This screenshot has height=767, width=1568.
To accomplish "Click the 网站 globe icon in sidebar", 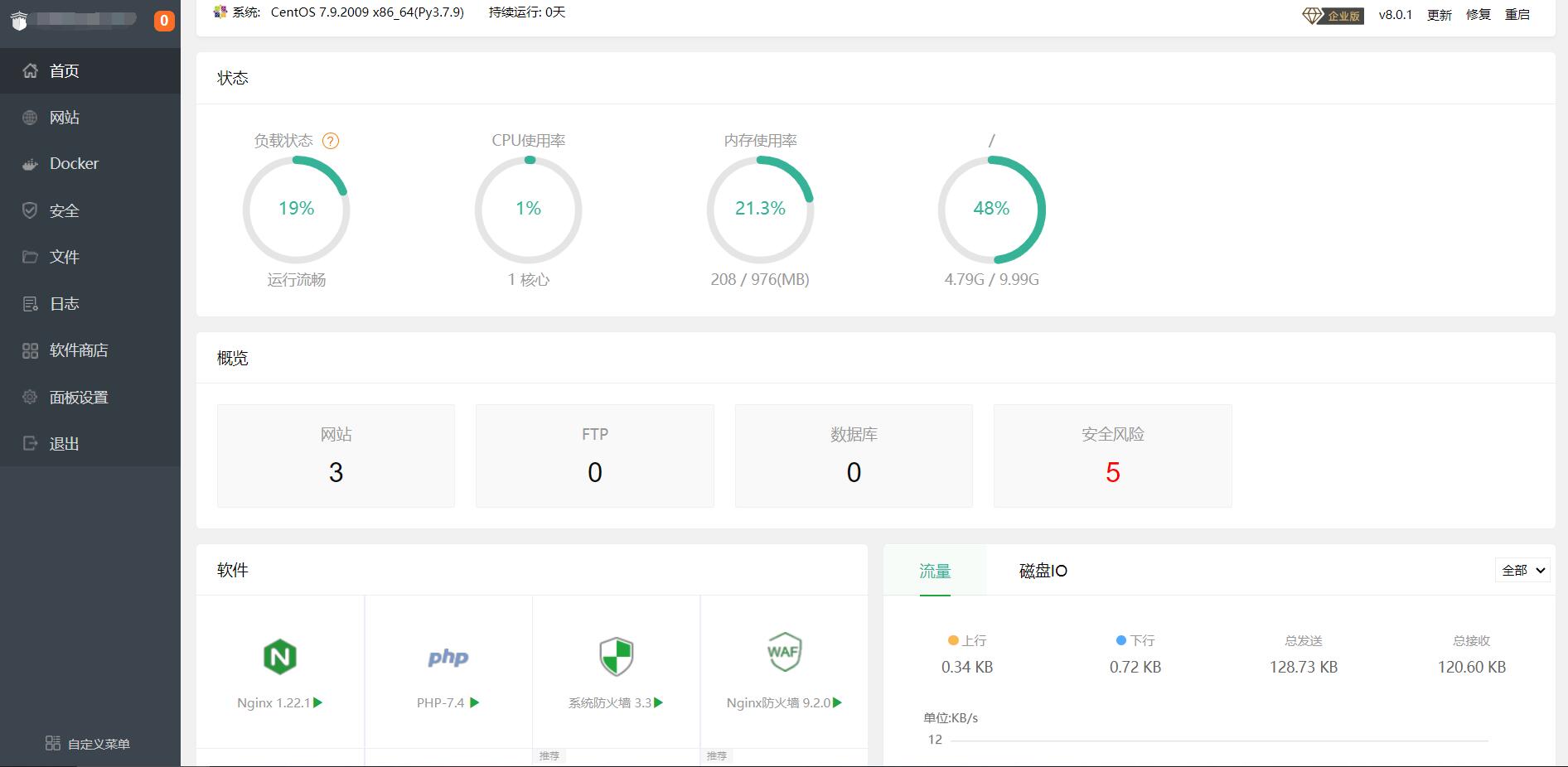I will click(30, 118).
